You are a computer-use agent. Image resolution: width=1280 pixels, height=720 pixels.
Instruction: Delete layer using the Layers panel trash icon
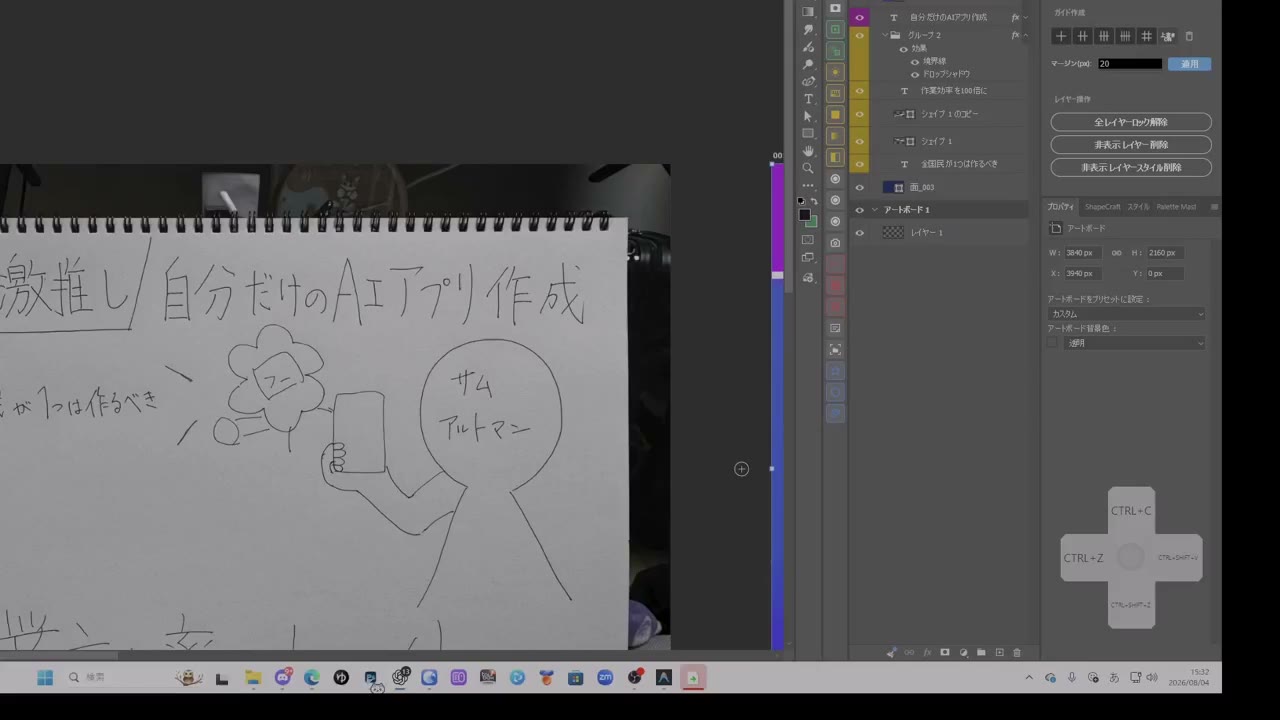(x=1017, y=653)
